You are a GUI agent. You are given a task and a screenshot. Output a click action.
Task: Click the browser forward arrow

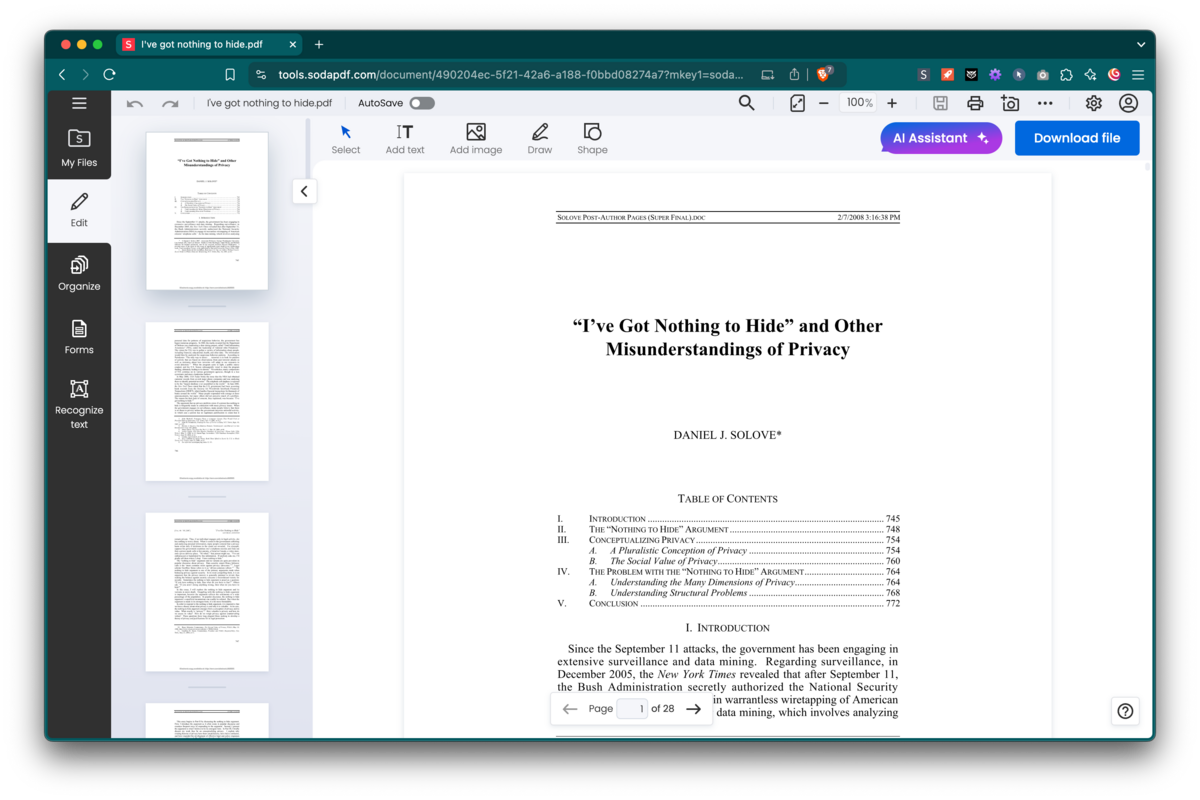pyautogui.click(x=85, y=74)
